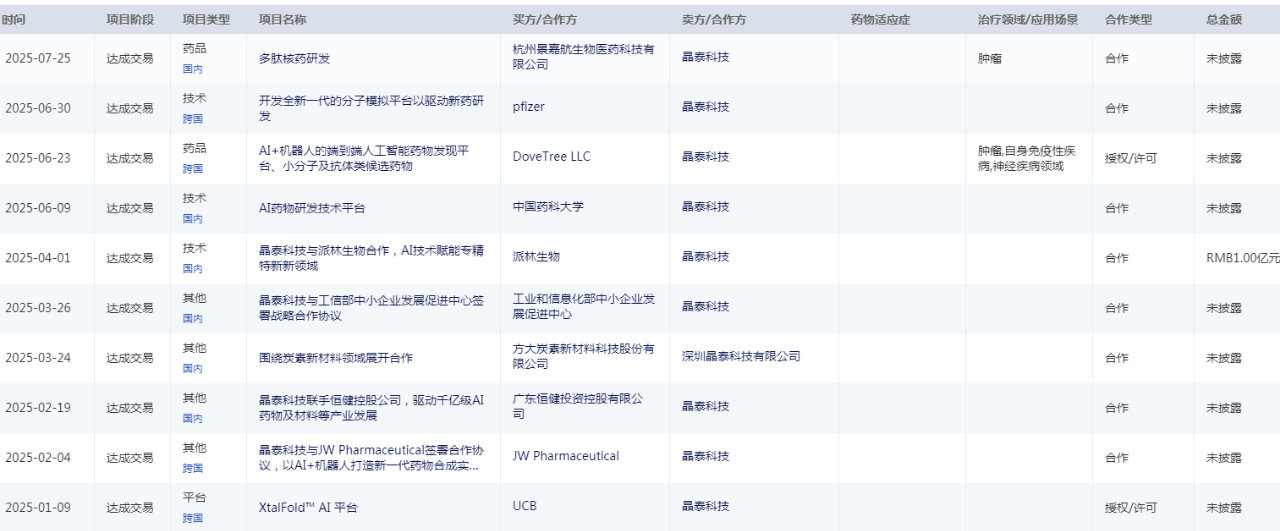The width and height of the screenshot is (1280, 531).
Task: Open seller 晶泰科技 in the pfizer row
Action: point(706,107)
